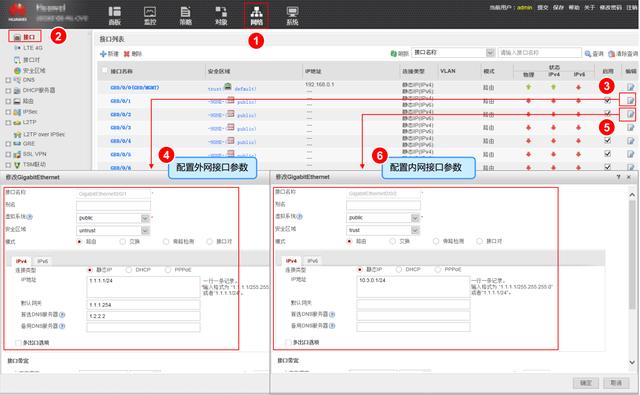
Task: Click the question mark help icon in right dialog title
Action: 619,177
